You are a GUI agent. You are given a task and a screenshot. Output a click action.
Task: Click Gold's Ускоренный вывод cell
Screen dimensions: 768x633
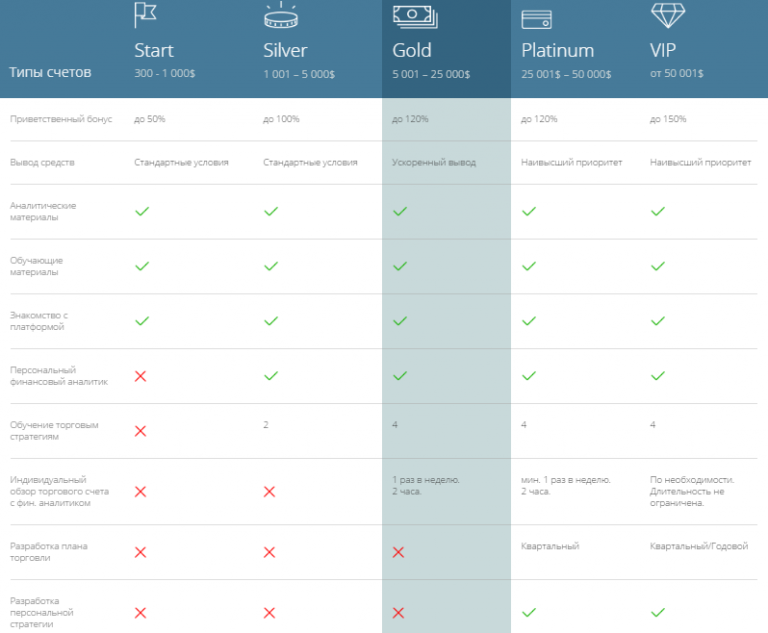[433, 162]
